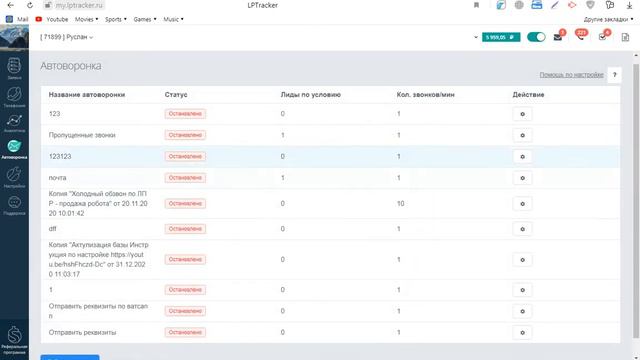Open settings gear for funnel named 1
The height and width of the screenshot is (360, 640).
click(522, 290)
